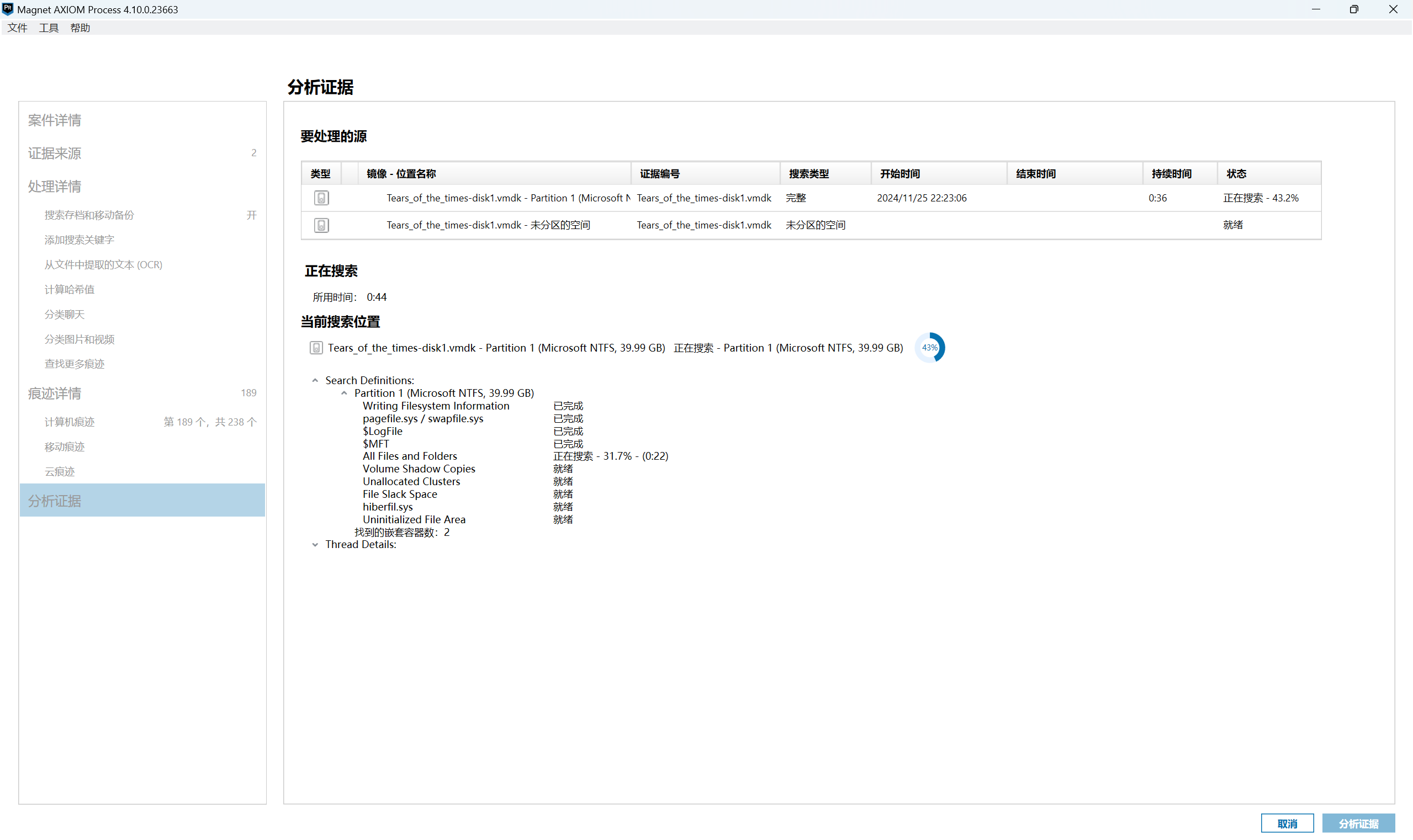The image size is (1413, 840).
Task: Open the 工具 menu
Action: tap(49, 28)
